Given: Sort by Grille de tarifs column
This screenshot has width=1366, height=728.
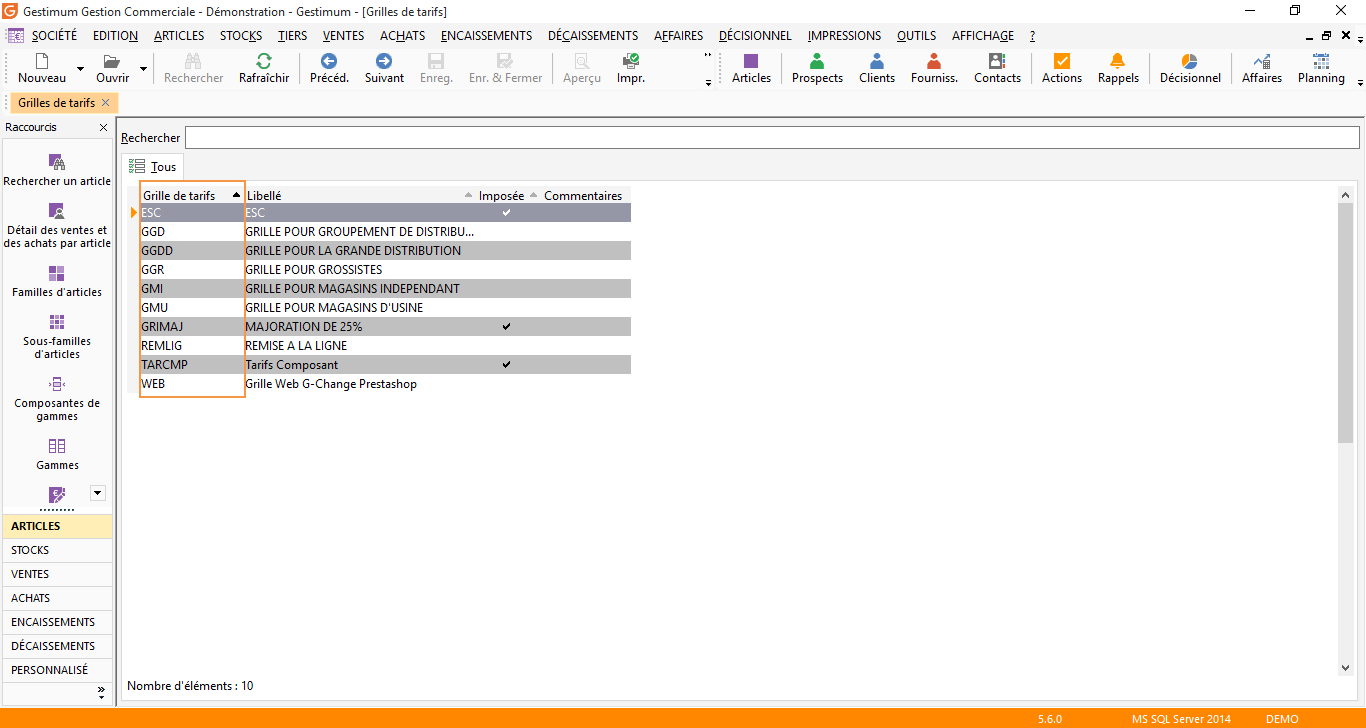Looking at the screenshot, I should pyautogui.click(x=191, y=196).
